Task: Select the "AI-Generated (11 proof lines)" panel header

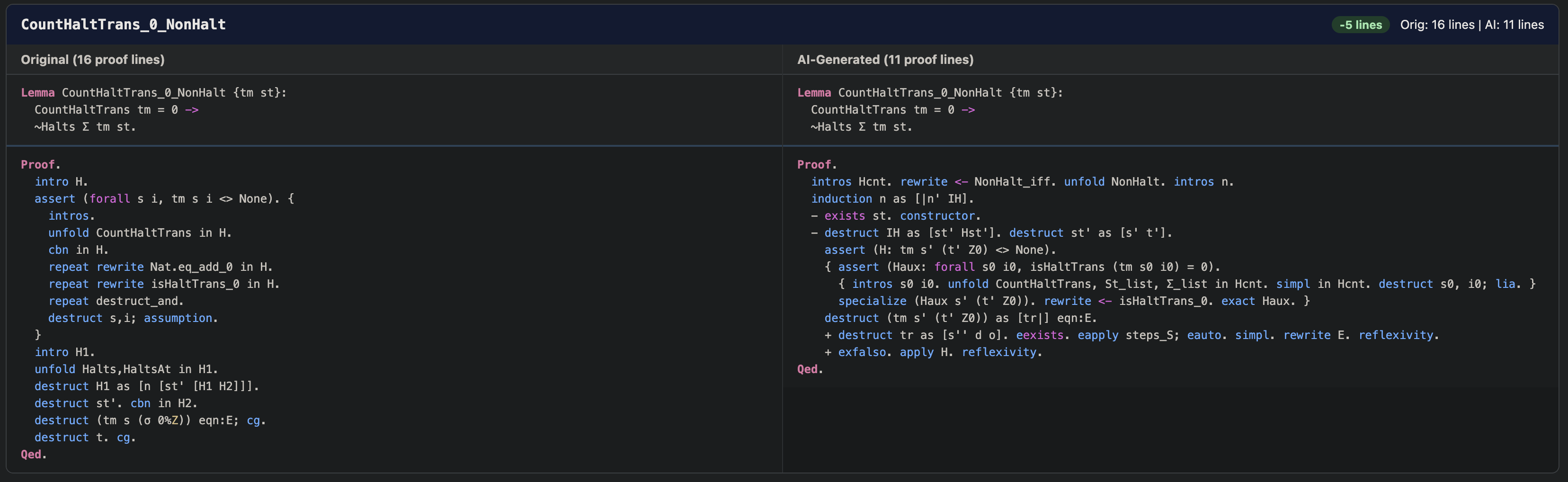Action: tap(885, 60)
